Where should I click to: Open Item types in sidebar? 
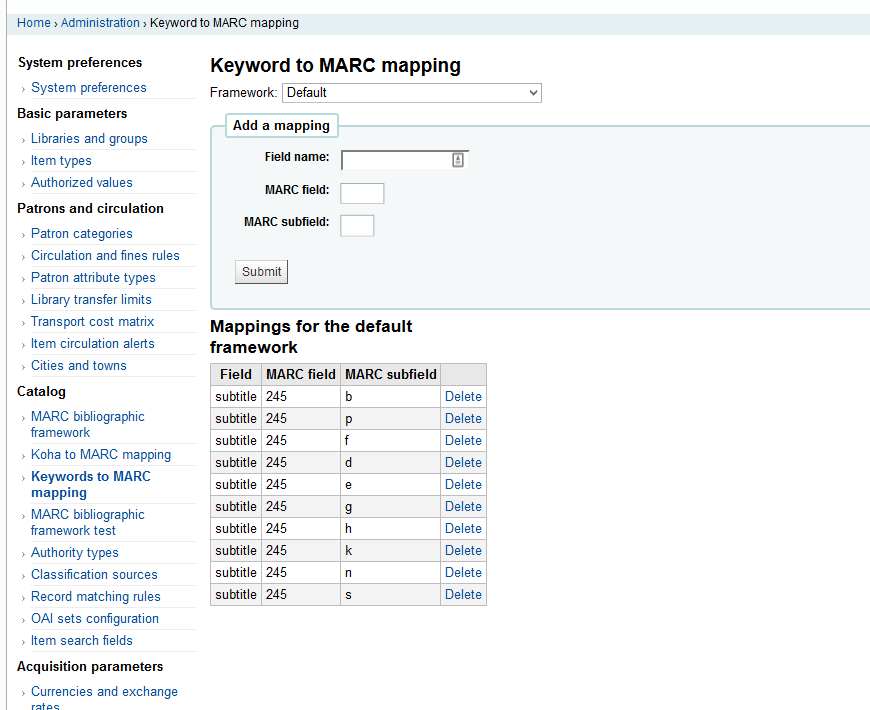pyautogui.click(x=61, y=161)
